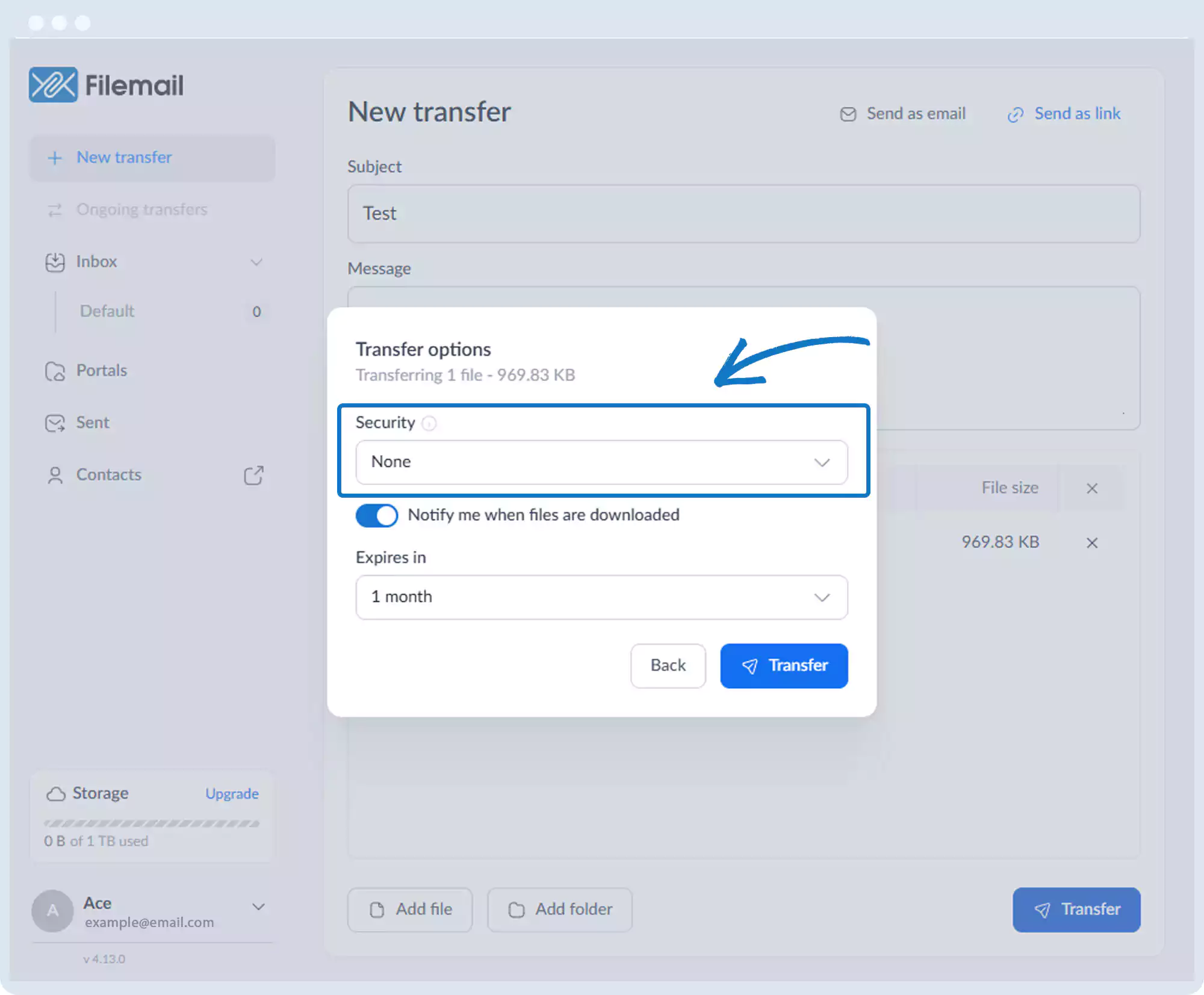Click the Filemail logo
The image size is (1204, 995).
point(107,85)
